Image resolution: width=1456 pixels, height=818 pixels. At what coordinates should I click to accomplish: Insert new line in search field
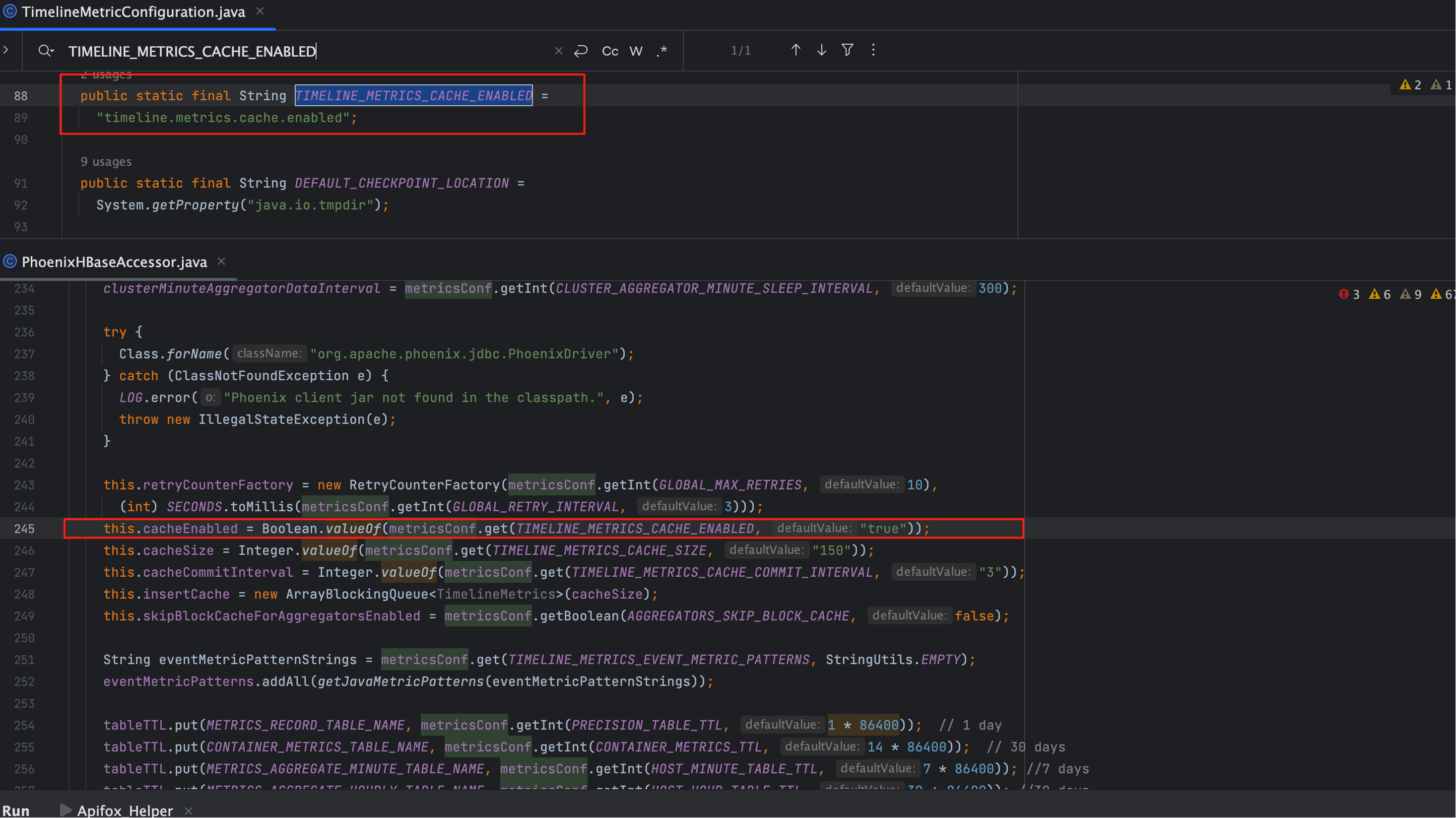pos(581,51)
